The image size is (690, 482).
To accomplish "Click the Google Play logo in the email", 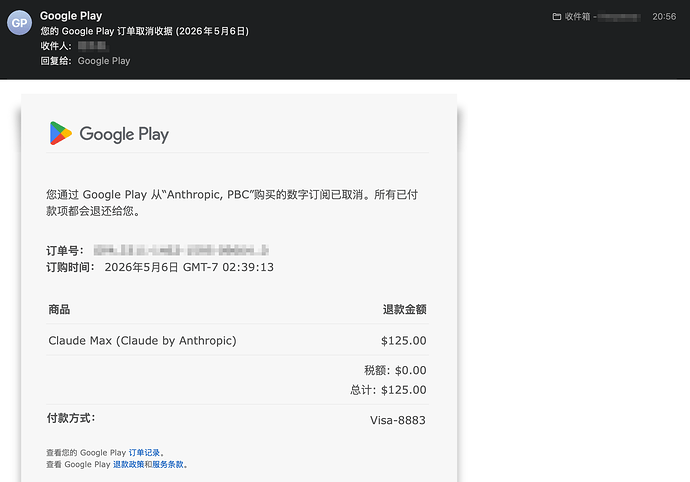I will pos(109,133).
